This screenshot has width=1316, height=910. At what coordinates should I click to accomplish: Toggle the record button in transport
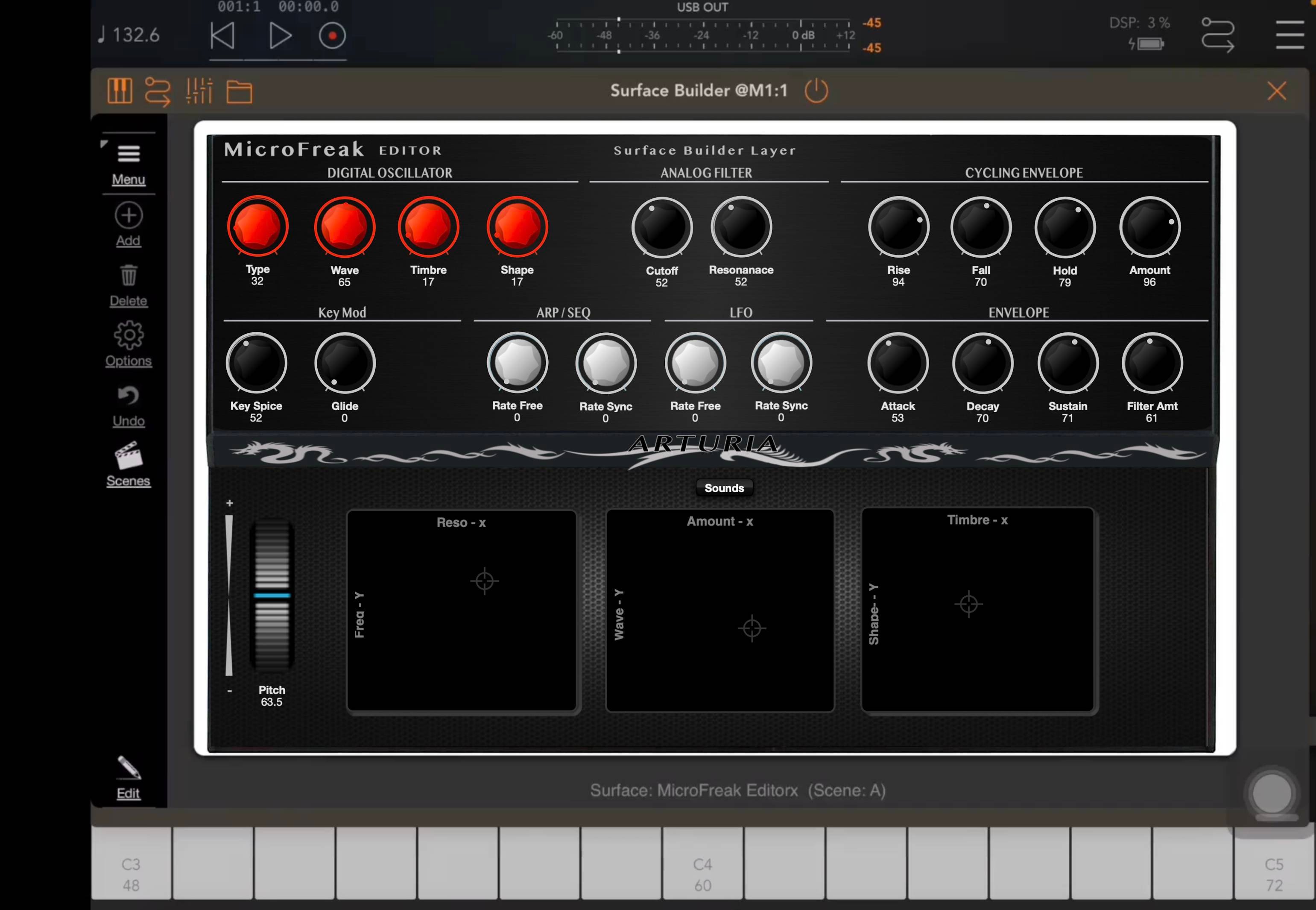[x=332, y=36]
